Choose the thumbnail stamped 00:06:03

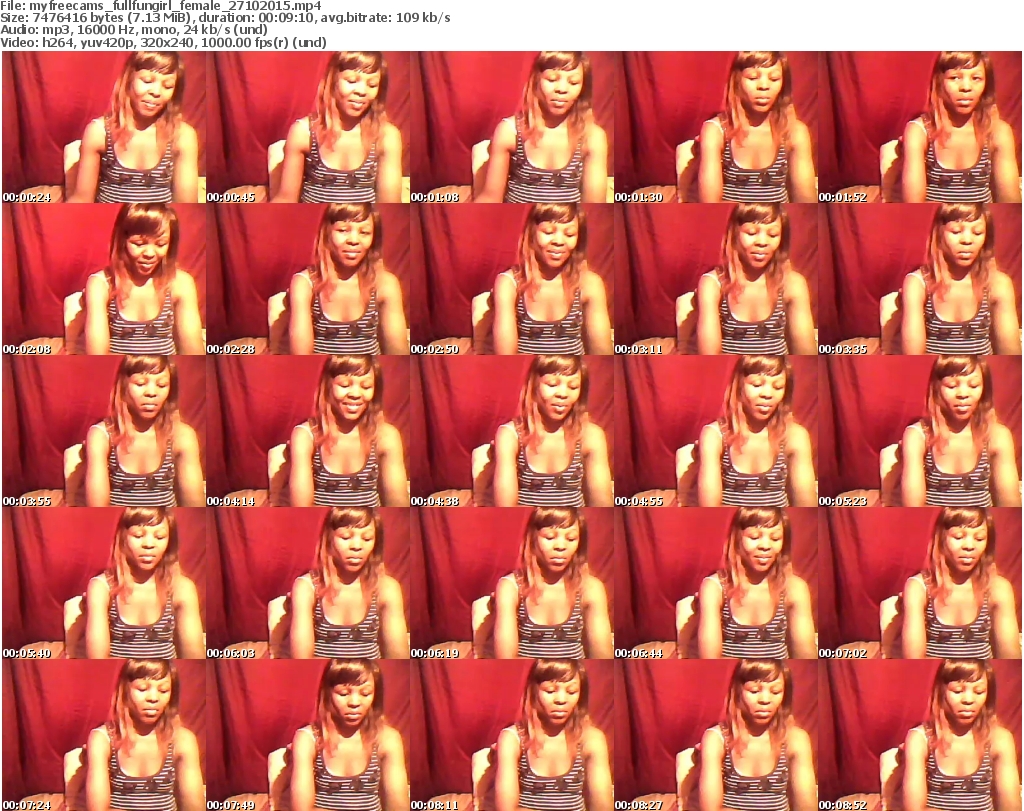[308, 584]
